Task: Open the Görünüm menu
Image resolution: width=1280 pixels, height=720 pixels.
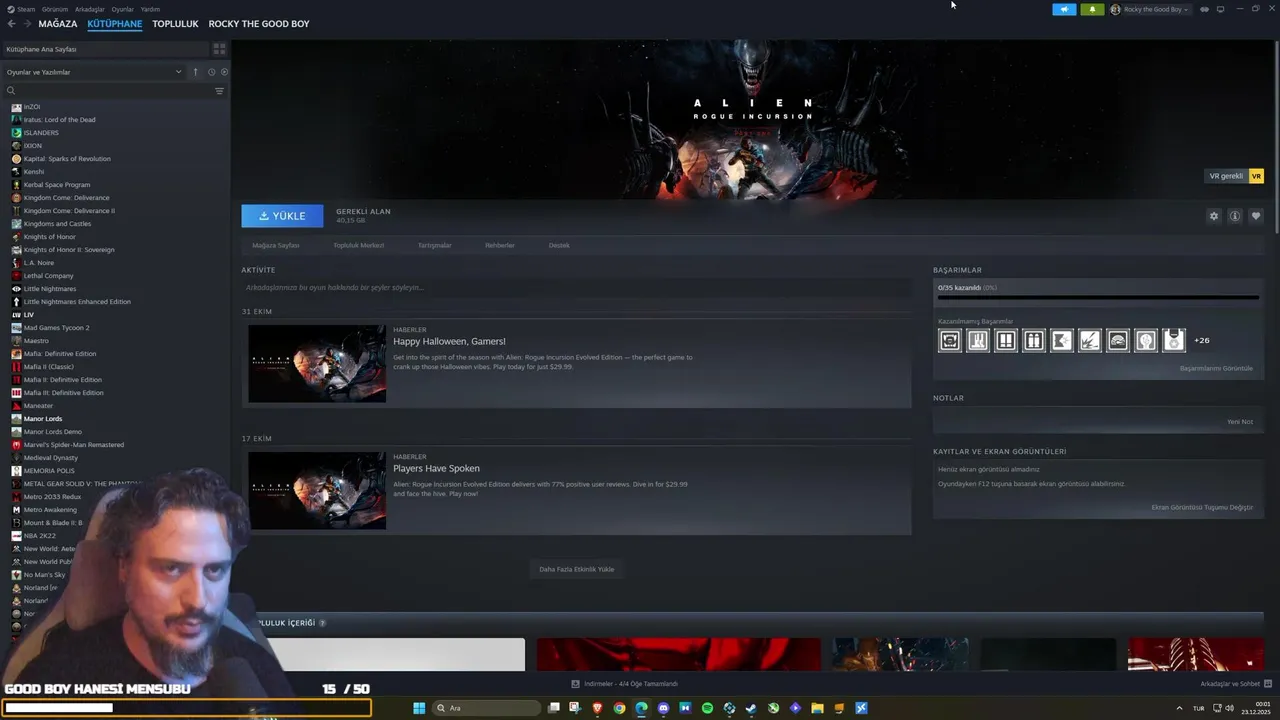Action: (55, 9)
